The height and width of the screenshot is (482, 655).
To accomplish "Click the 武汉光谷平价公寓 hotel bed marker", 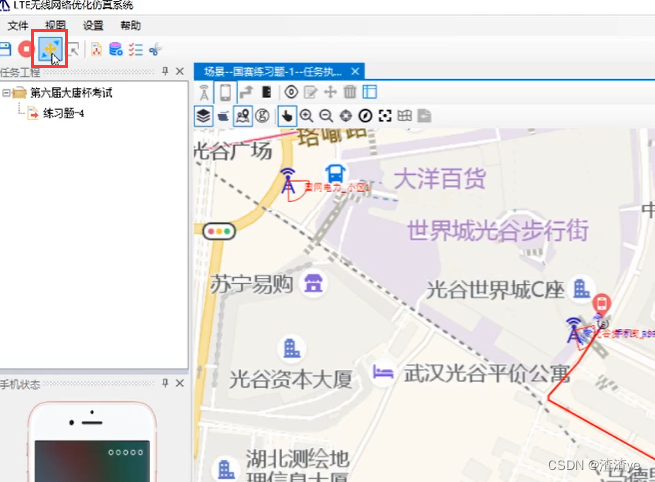I will [x=383, y=372].
